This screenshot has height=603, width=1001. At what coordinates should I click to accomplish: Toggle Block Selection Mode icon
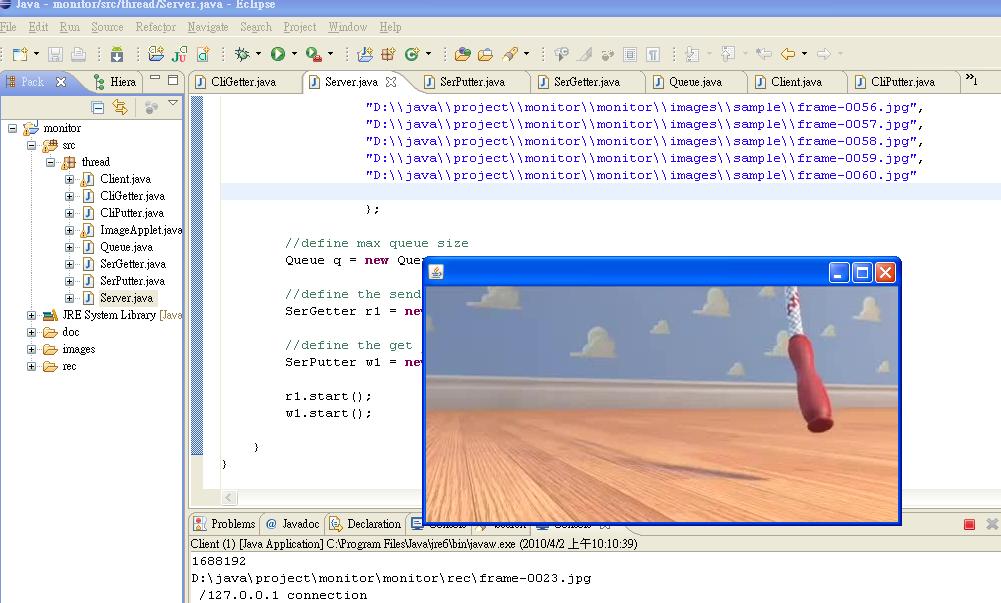coord(630,54)
